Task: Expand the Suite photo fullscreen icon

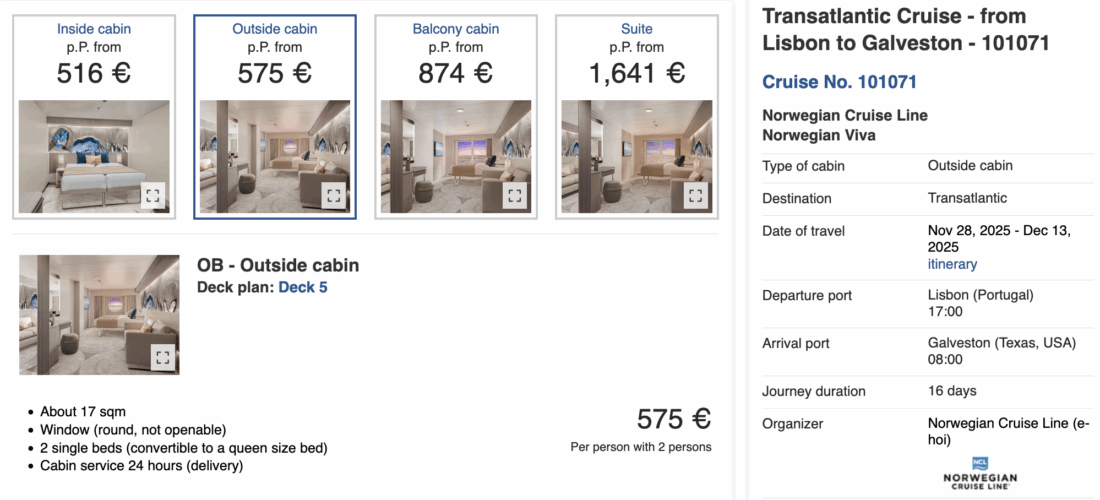Action: click(696, 196)
